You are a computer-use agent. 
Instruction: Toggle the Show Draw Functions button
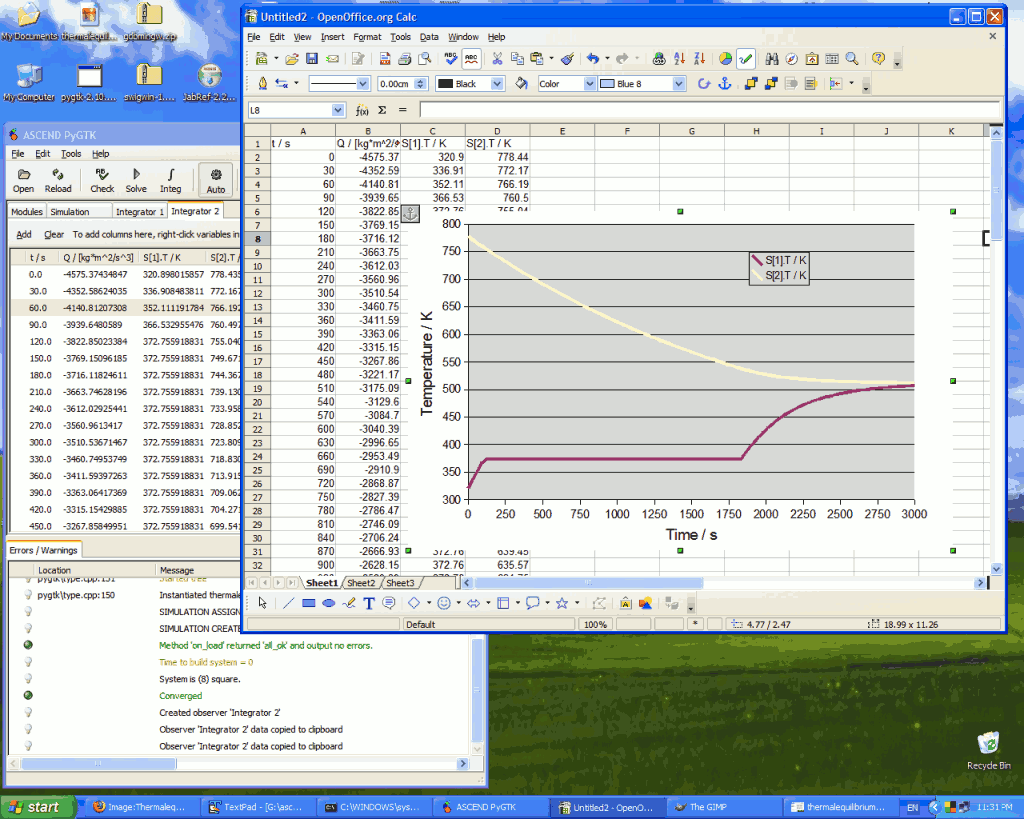click(745, 59)
